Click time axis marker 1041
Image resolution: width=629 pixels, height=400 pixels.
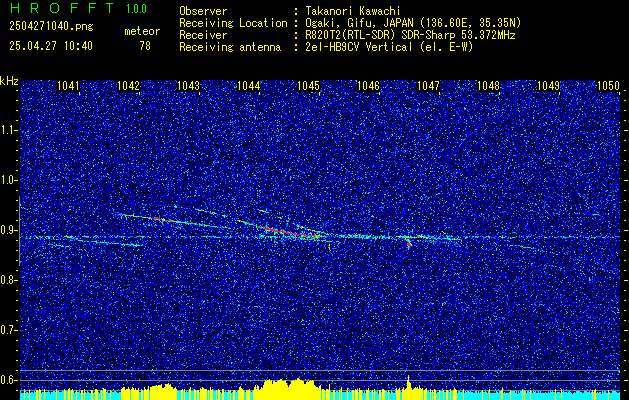[68, 85]
